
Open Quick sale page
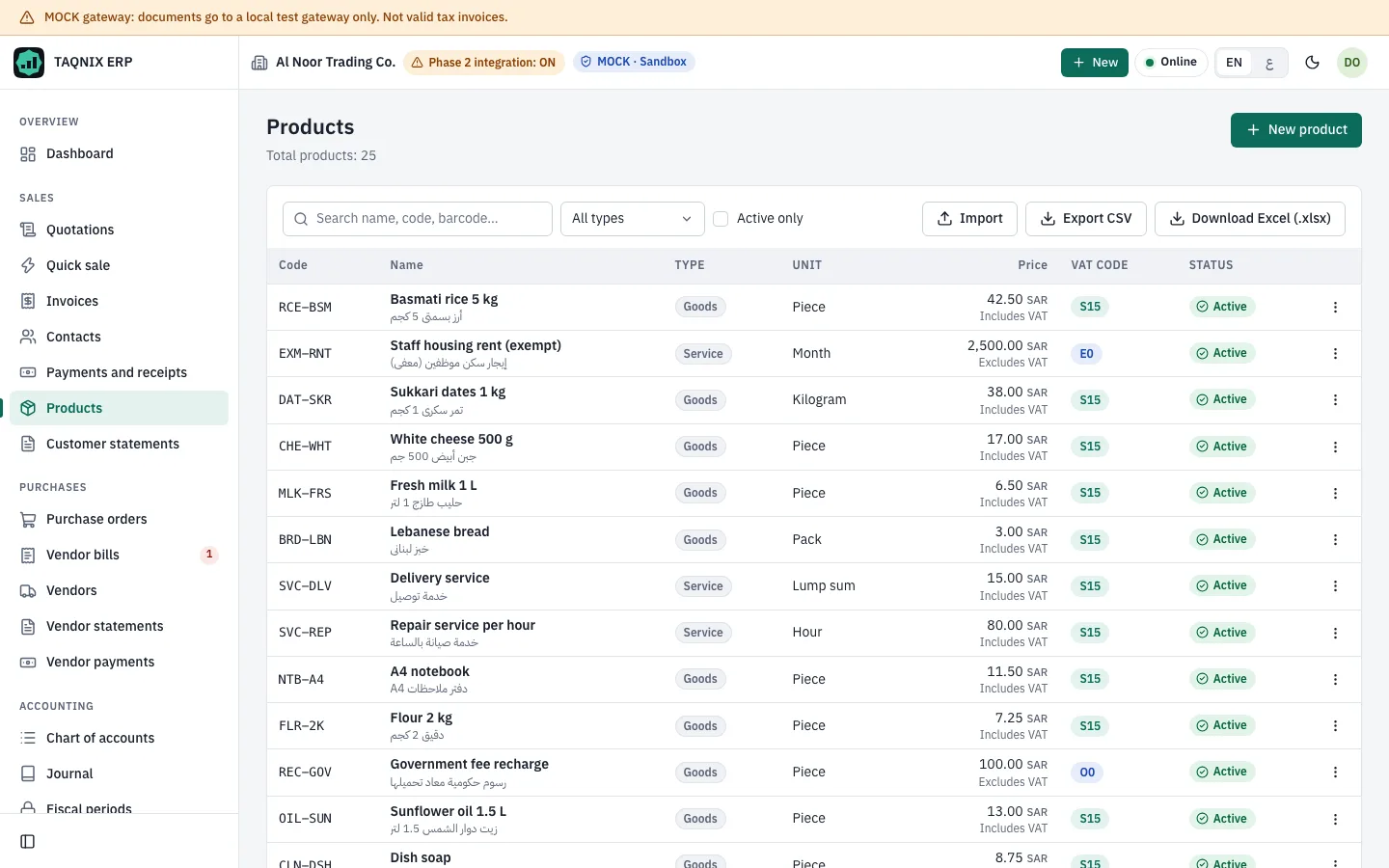[119, 266]
